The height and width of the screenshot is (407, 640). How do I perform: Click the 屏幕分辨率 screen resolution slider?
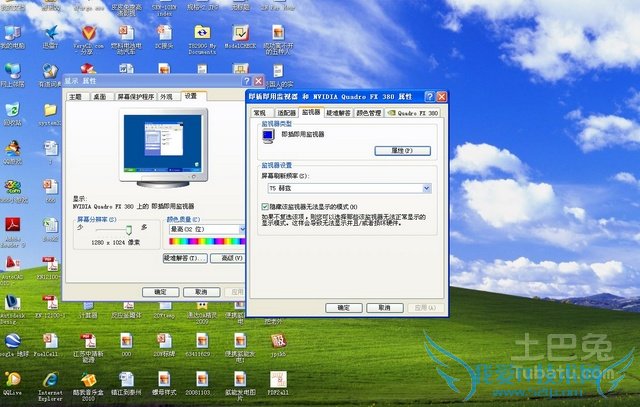127,229
